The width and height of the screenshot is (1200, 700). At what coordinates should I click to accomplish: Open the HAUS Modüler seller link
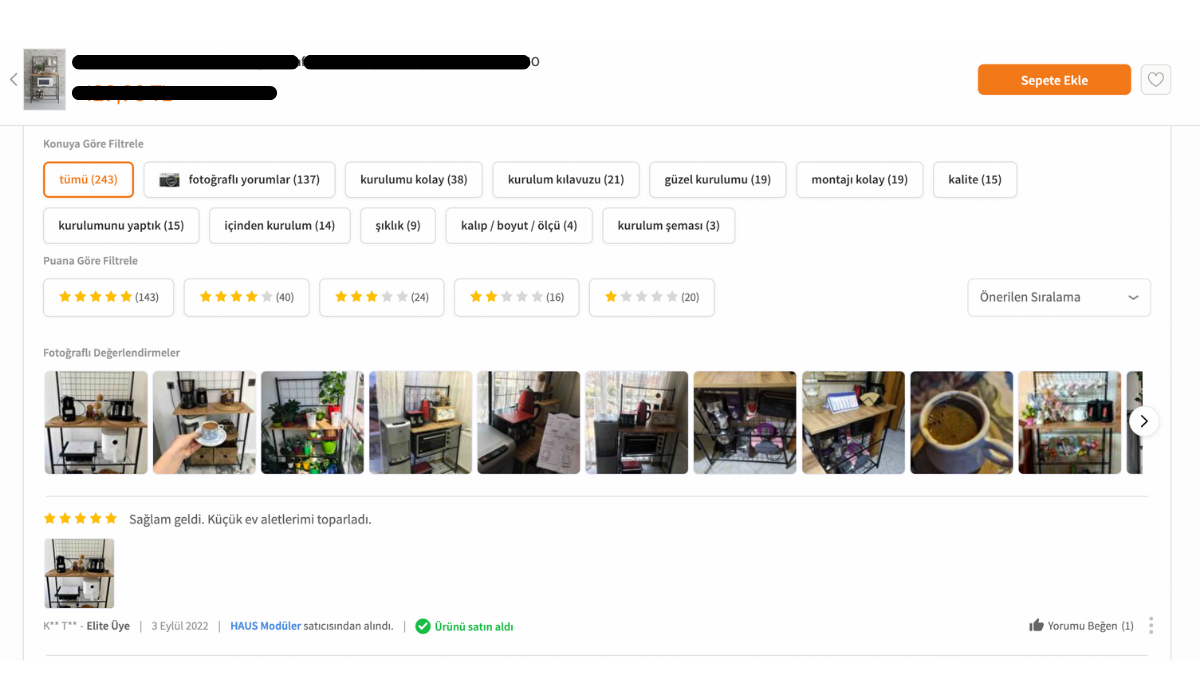click(x=265, y=626)
